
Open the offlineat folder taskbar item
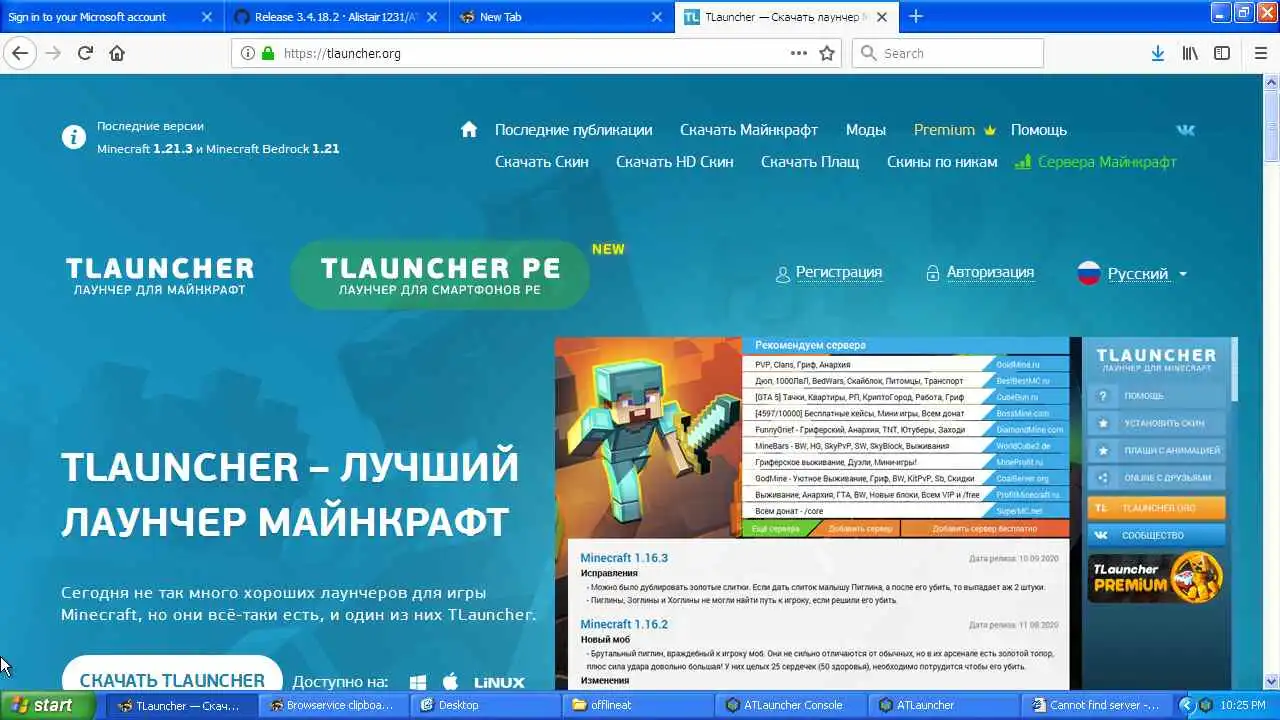[x=636, y=705]
